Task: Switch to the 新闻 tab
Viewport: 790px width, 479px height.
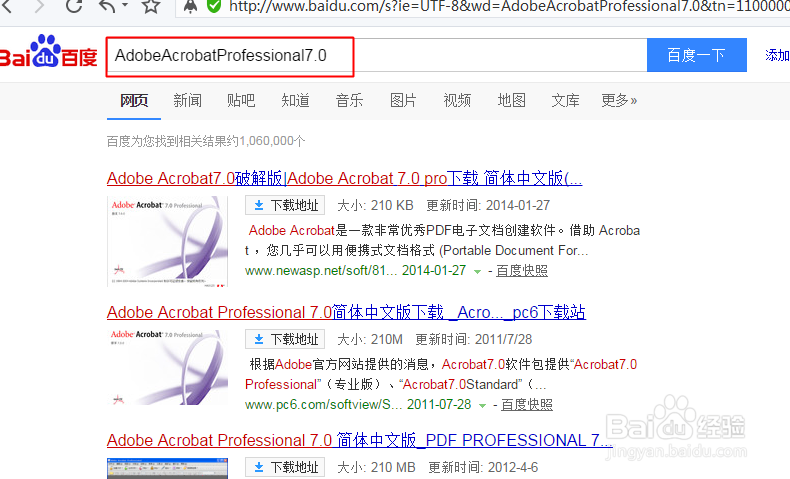Action: pyautogui.click(x=187, y=100)
